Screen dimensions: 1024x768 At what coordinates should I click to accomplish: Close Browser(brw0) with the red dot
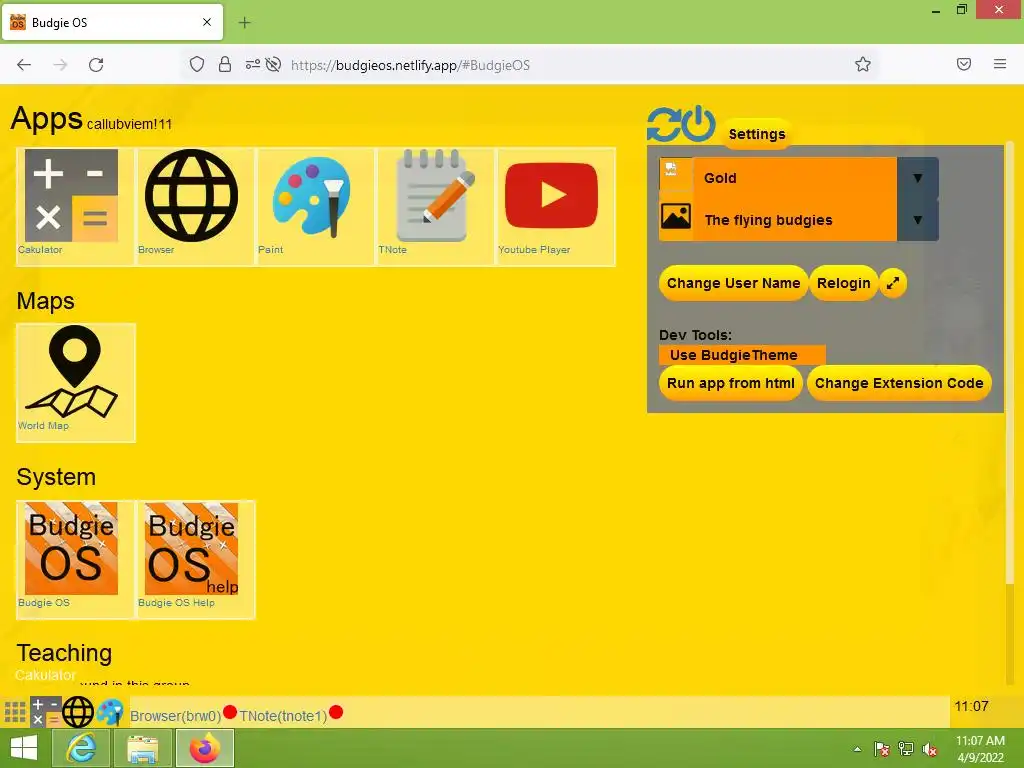(230, 712)
